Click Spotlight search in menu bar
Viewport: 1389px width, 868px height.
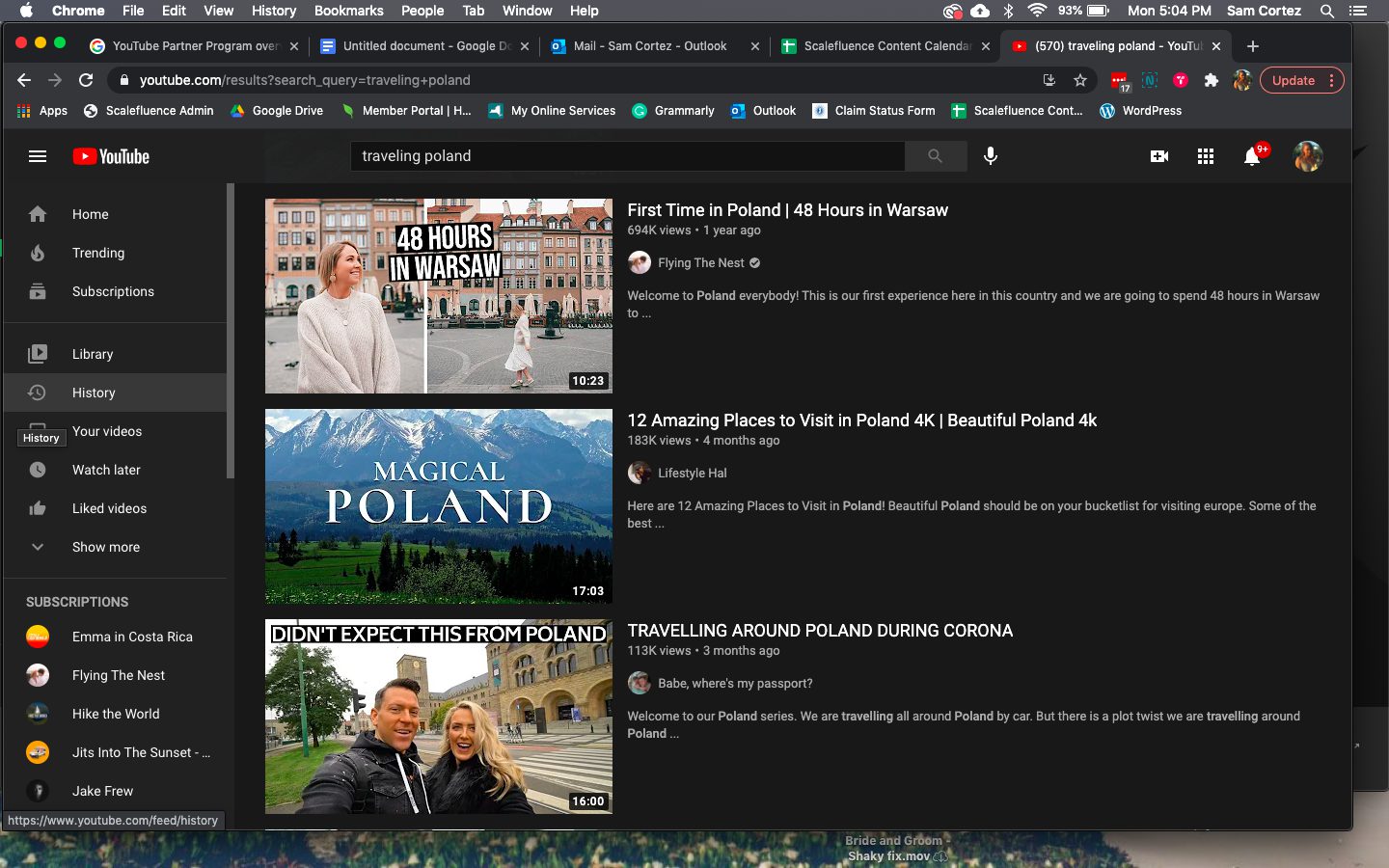click(x=1327, y=11)
